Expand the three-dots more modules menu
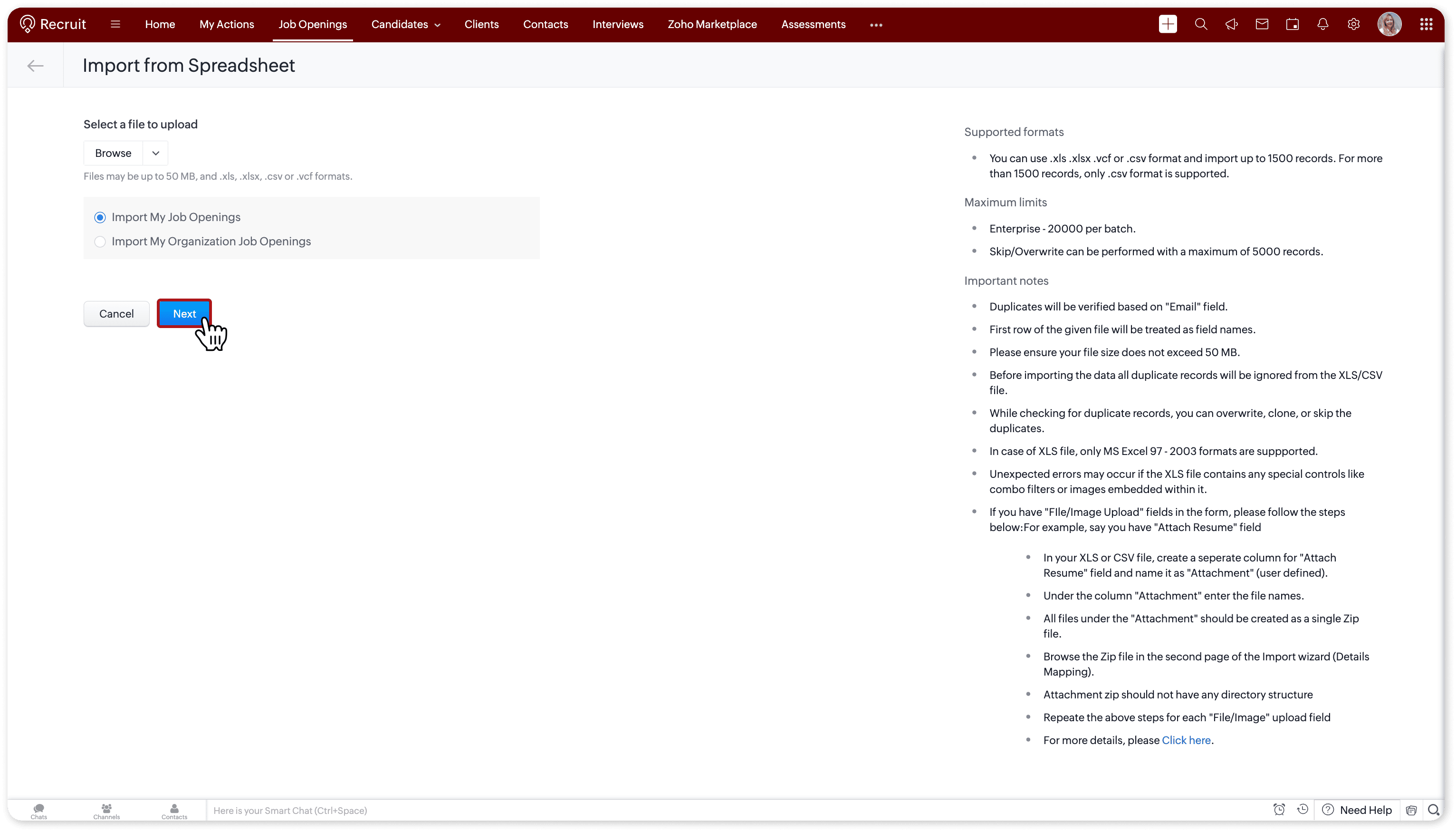The height and width of the screenshot is (832, 1456). click(x=876, y=25)
